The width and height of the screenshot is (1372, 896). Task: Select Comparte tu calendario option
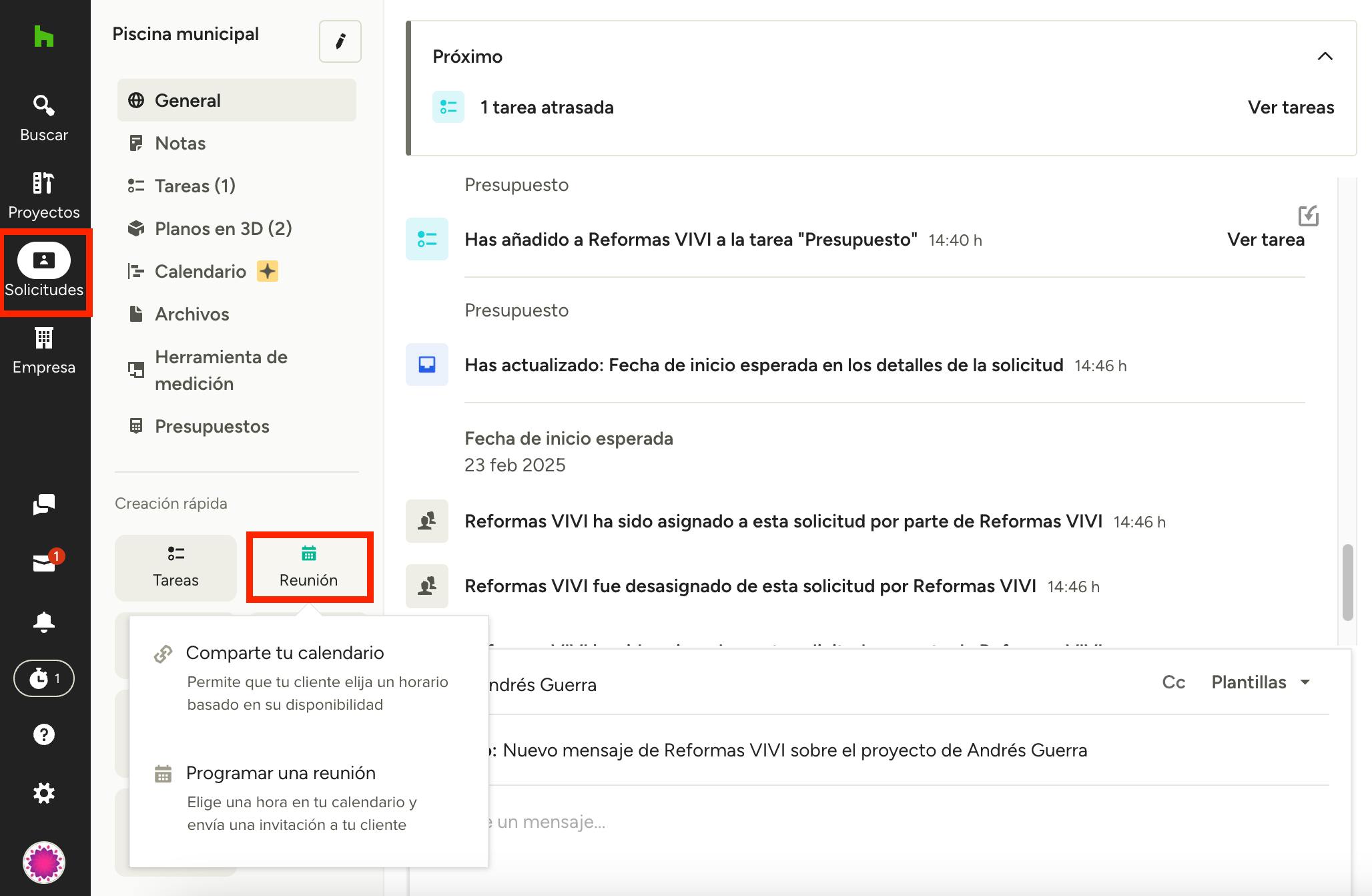pyautogui.click(x=285, y=653)
